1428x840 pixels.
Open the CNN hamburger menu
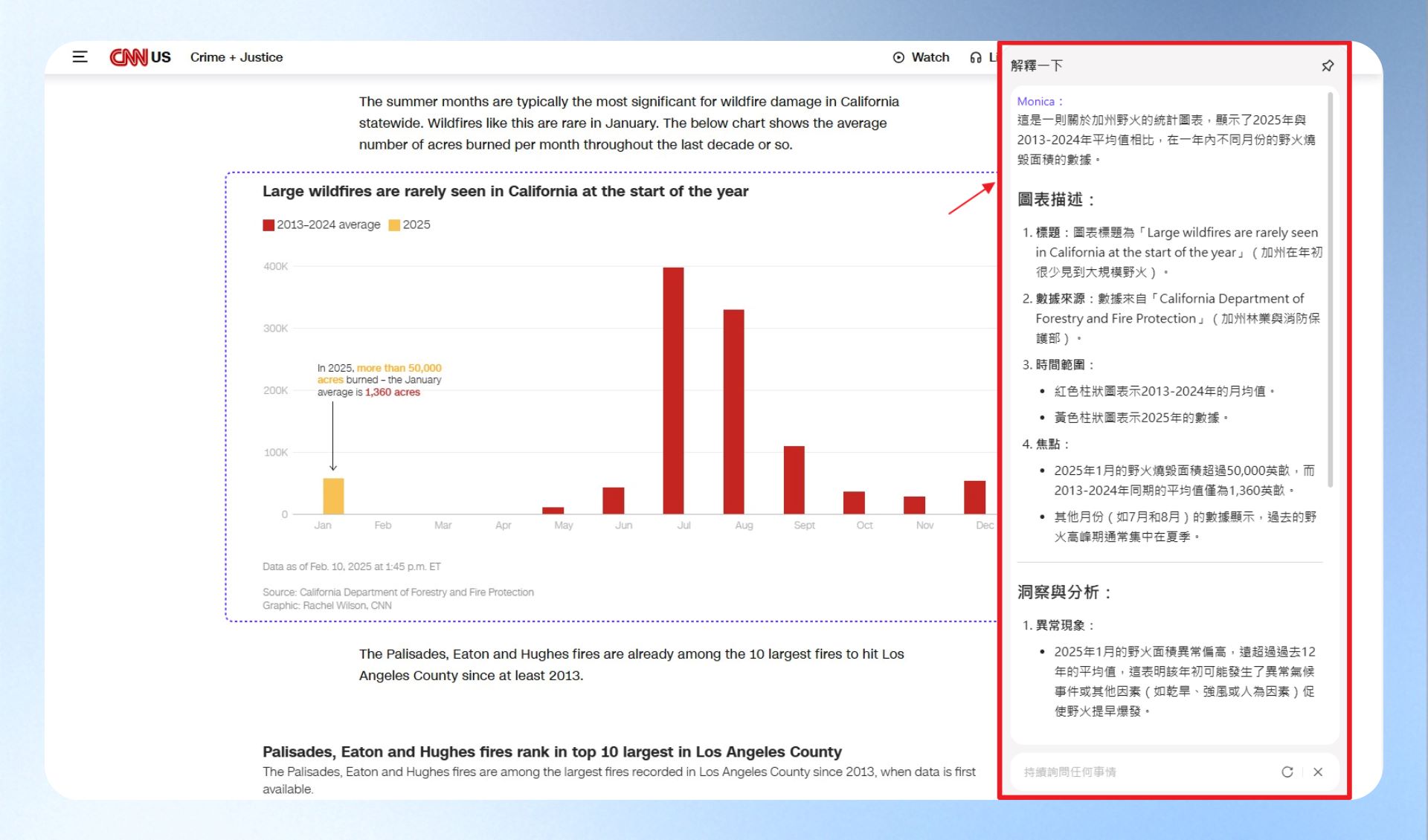click(x=80, y=57)
